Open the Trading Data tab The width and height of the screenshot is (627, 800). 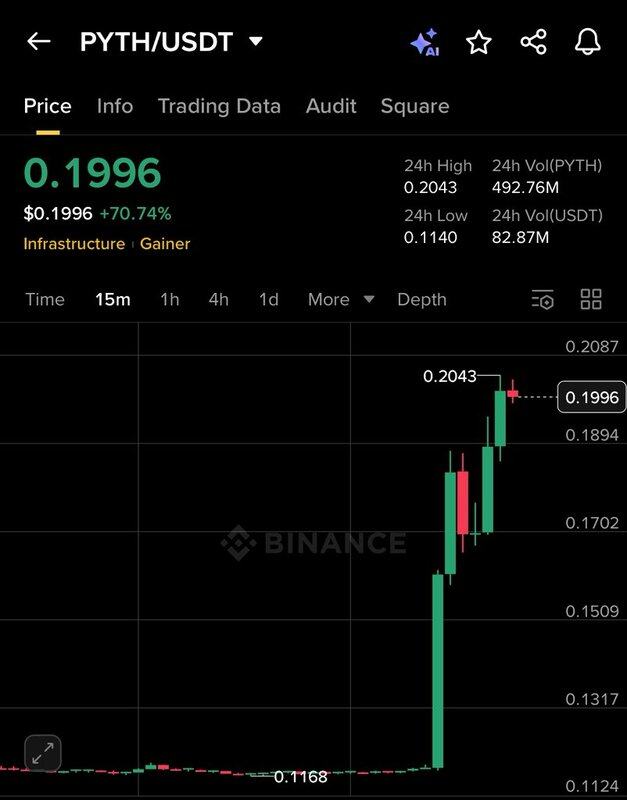click(x=219, y=106)
